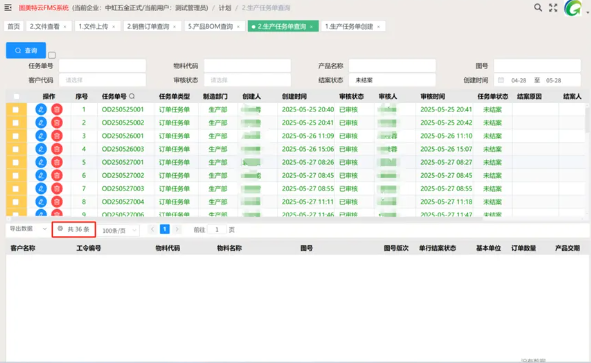591x363 pixels.
Task: Edit task order OD250525001 with blue icon
Action: pyautogui.click(x=41, y=109)
